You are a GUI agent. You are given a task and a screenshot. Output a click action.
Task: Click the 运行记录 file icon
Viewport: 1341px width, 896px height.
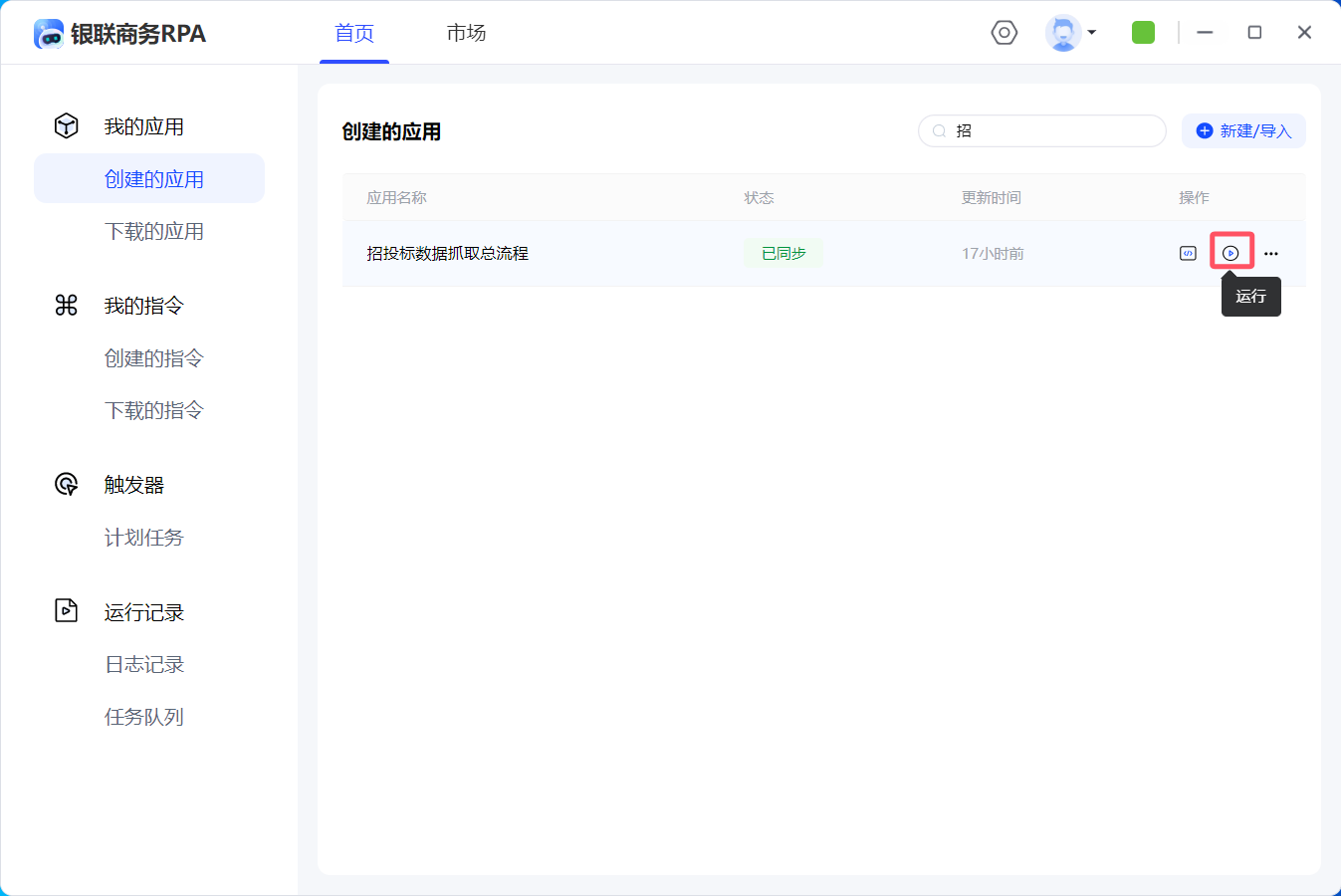[67, 611]
